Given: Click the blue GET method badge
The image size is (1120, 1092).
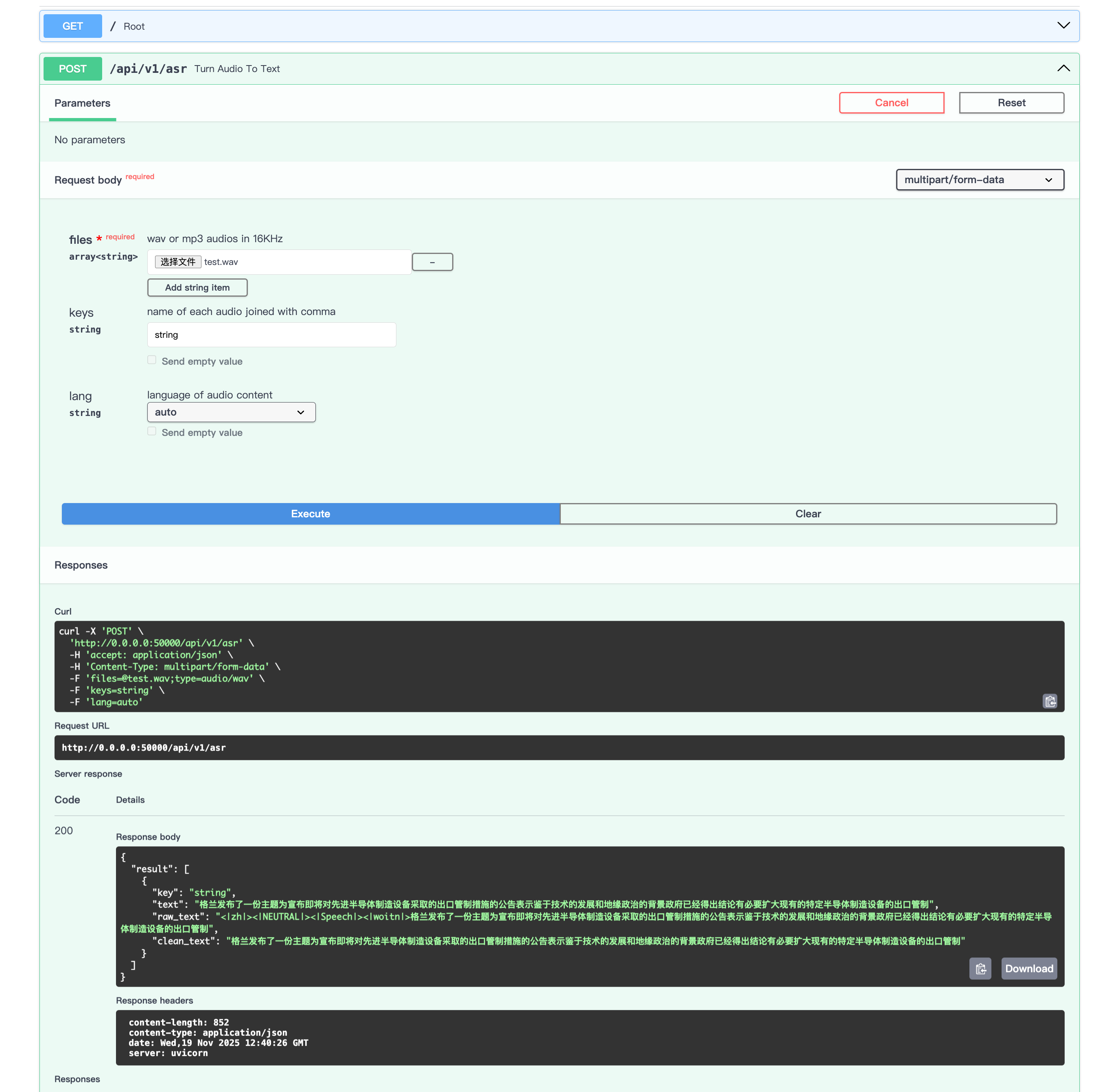Looking at the screenshot, I should point(73,26).
